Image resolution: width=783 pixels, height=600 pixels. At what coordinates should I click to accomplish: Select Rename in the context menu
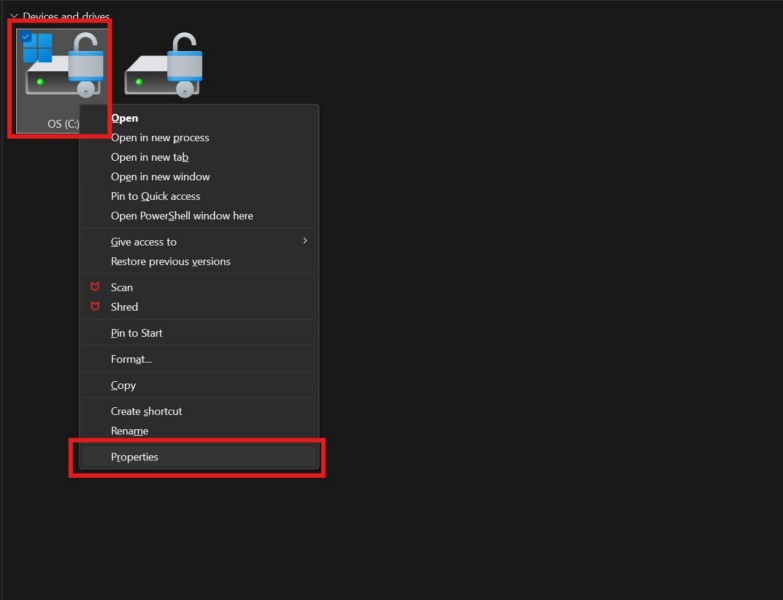click(199, 431)
